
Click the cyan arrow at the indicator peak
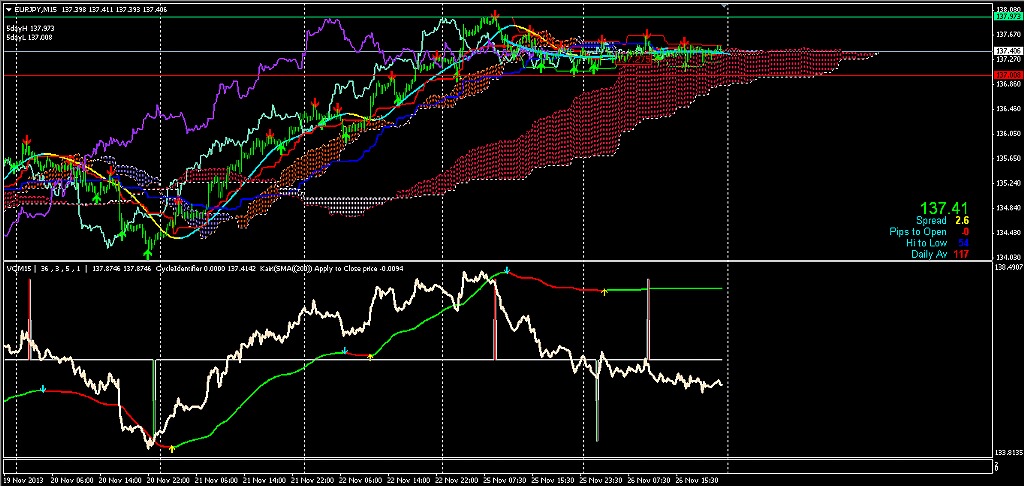coord(507,269)
